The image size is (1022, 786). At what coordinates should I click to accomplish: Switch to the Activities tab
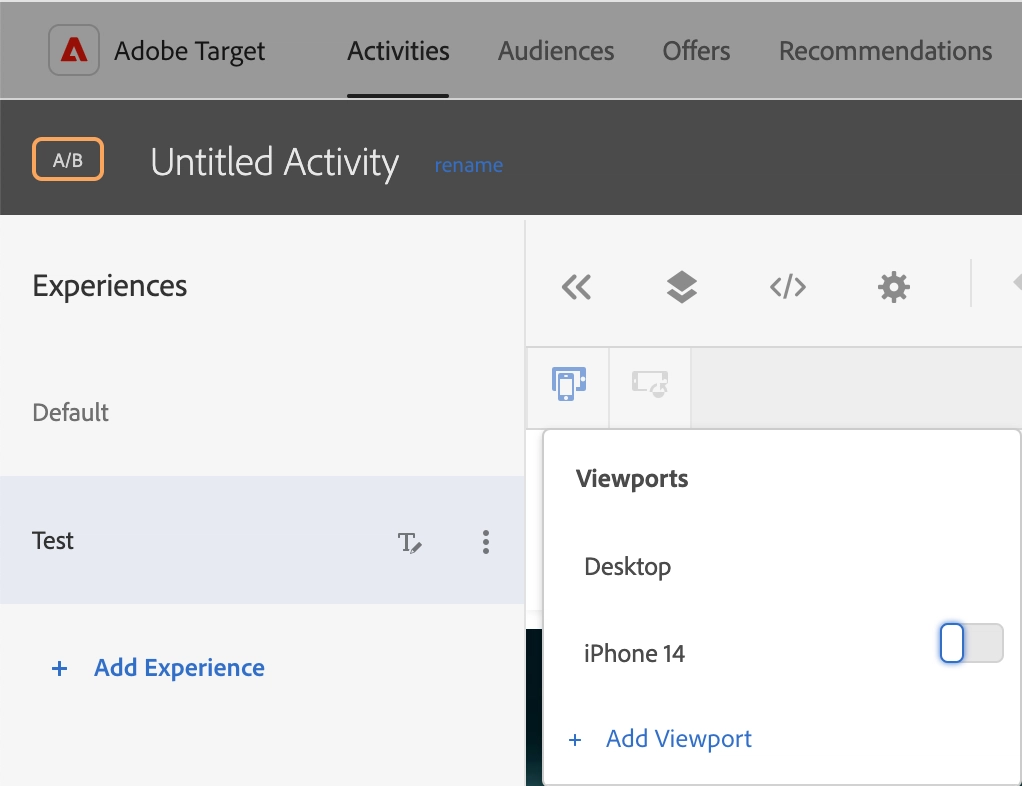[x=398, y=51]
